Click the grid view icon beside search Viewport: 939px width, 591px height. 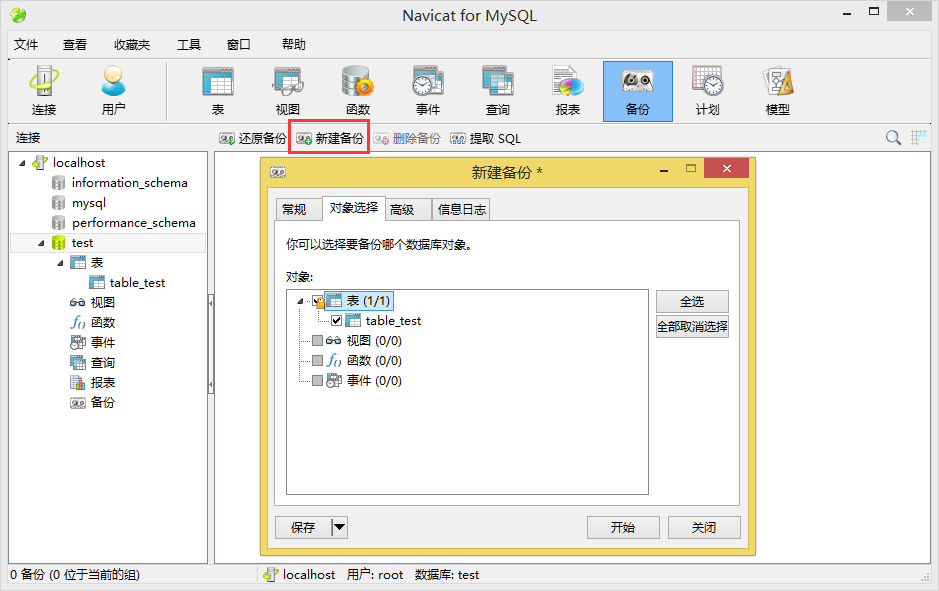coord(918,138)
